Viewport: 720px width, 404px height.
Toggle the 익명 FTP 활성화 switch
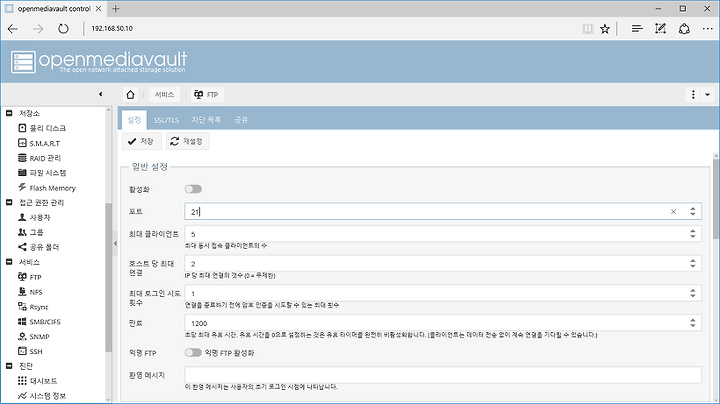pos(193,353)
